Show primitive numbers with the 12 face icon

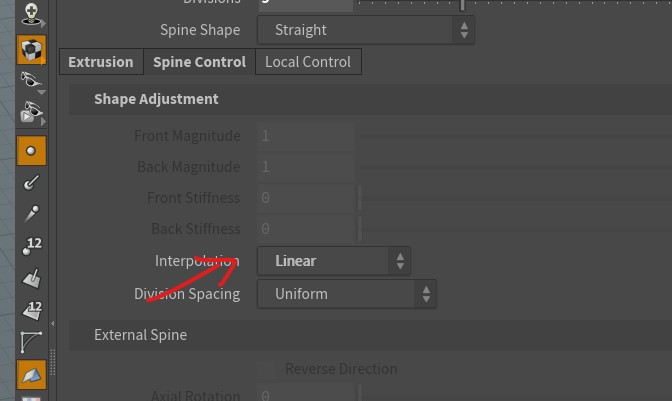pyautogui.click(x=31, y=310)
